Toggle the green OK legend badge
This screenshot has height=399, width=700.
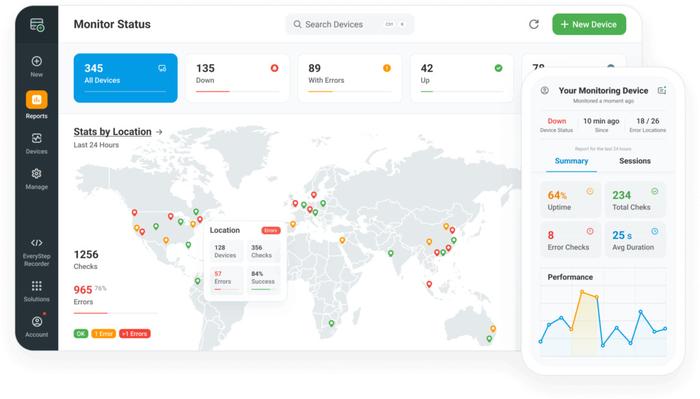81,333
